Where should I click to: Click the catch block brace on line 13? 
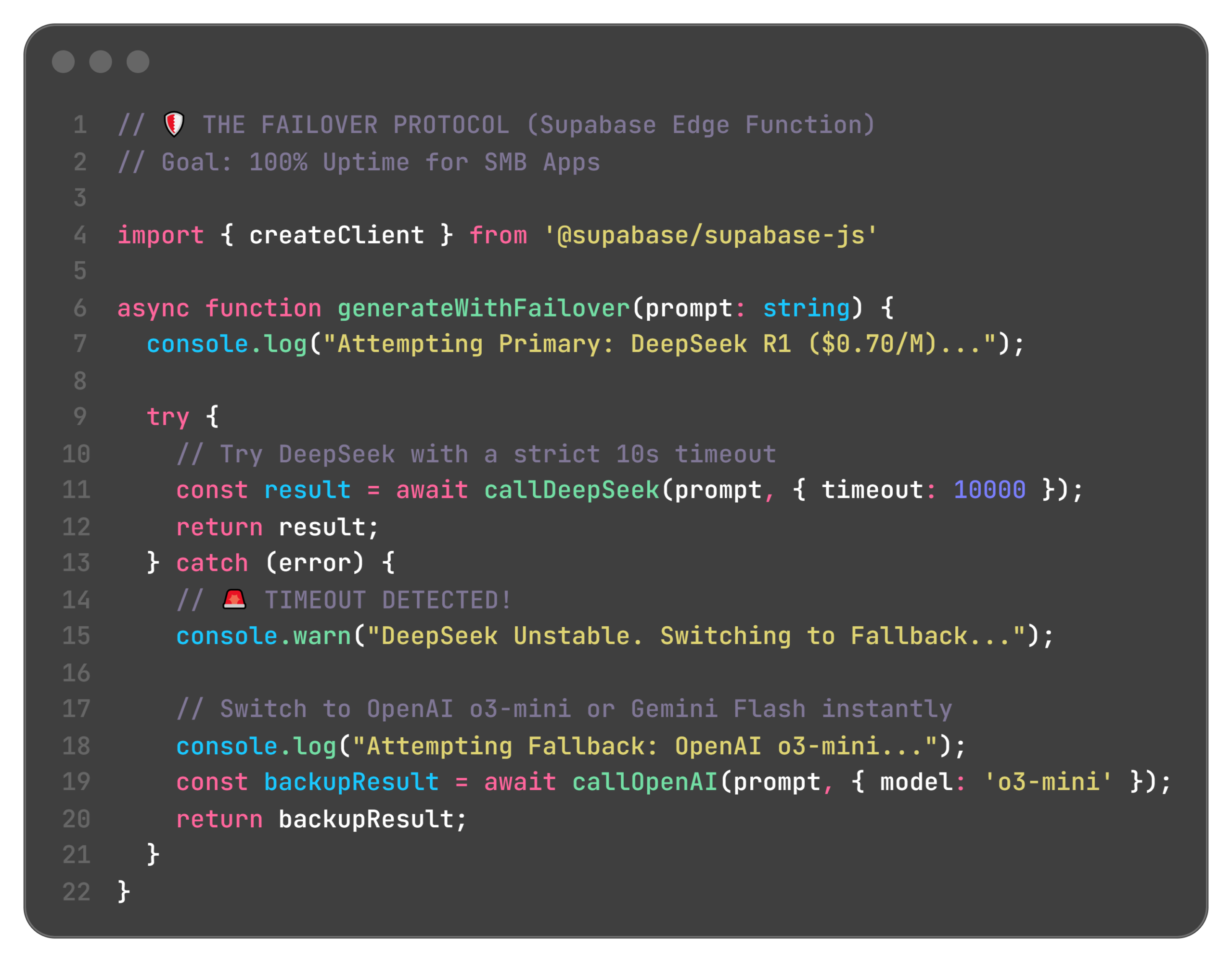(x=389, y=562)
